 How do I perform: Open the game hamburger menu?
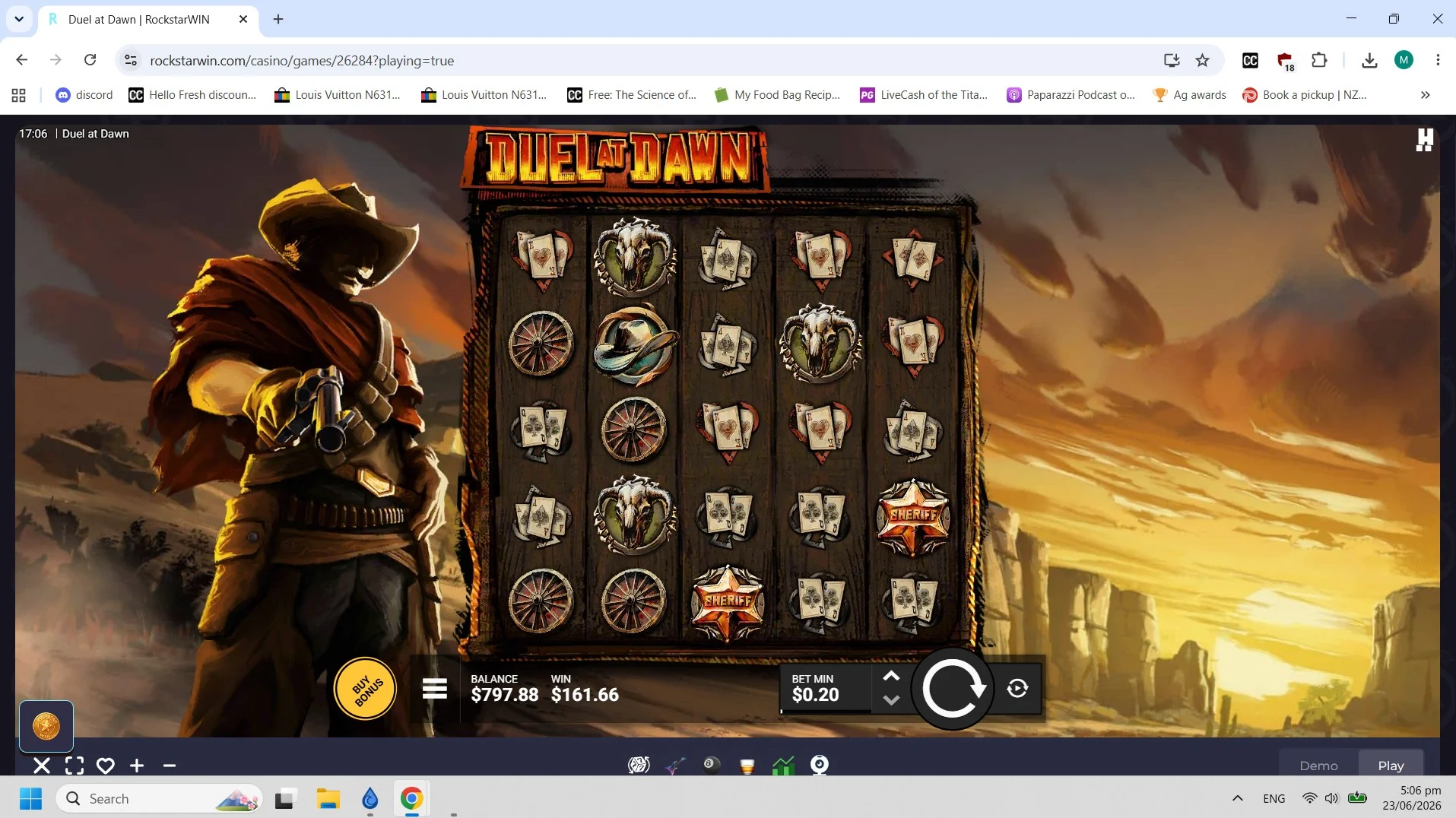point(435,689)
